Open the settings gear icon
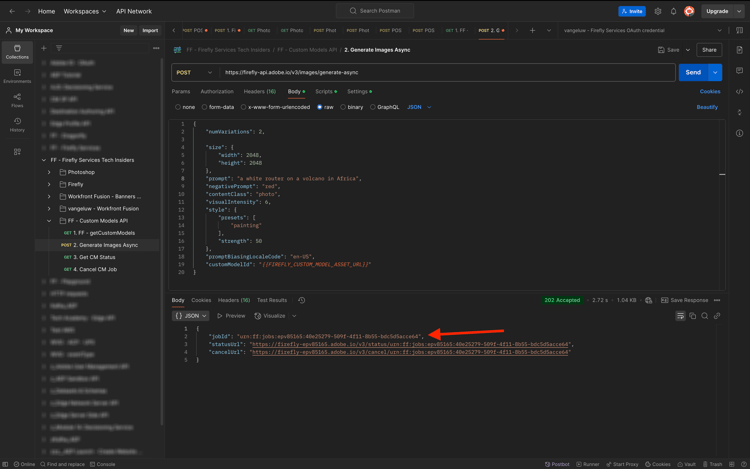This screenshot has height=469, width=750. pyautogui.click(x=657, y=11)
